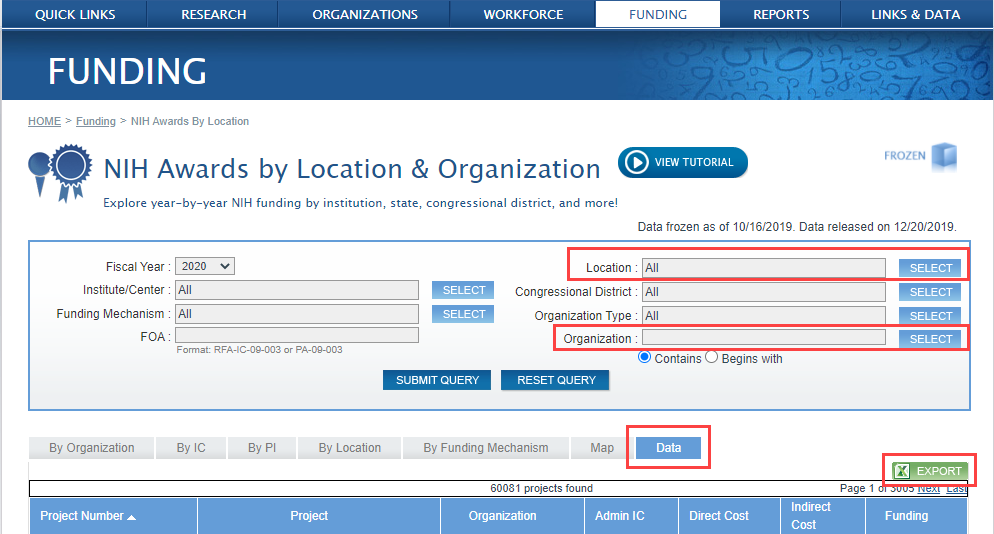Sort by Project Number column arrow
This screenshot has height=534, width=994.
[x=132, y=516]
